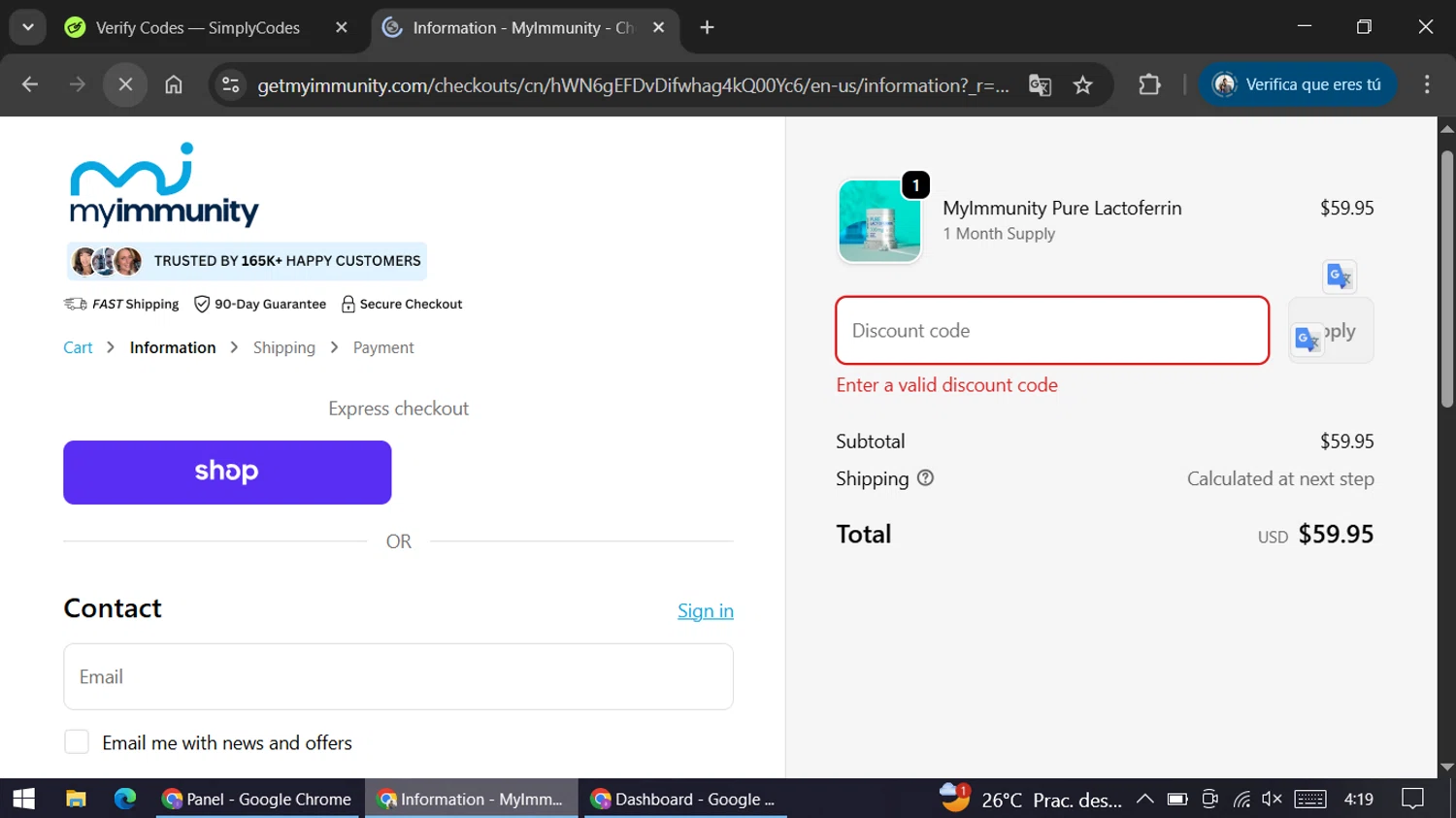Open Wi-Fi network settings icon
Image resolution: width=1456 pixels, height=818 pixels.
(x=1241, y=799)
